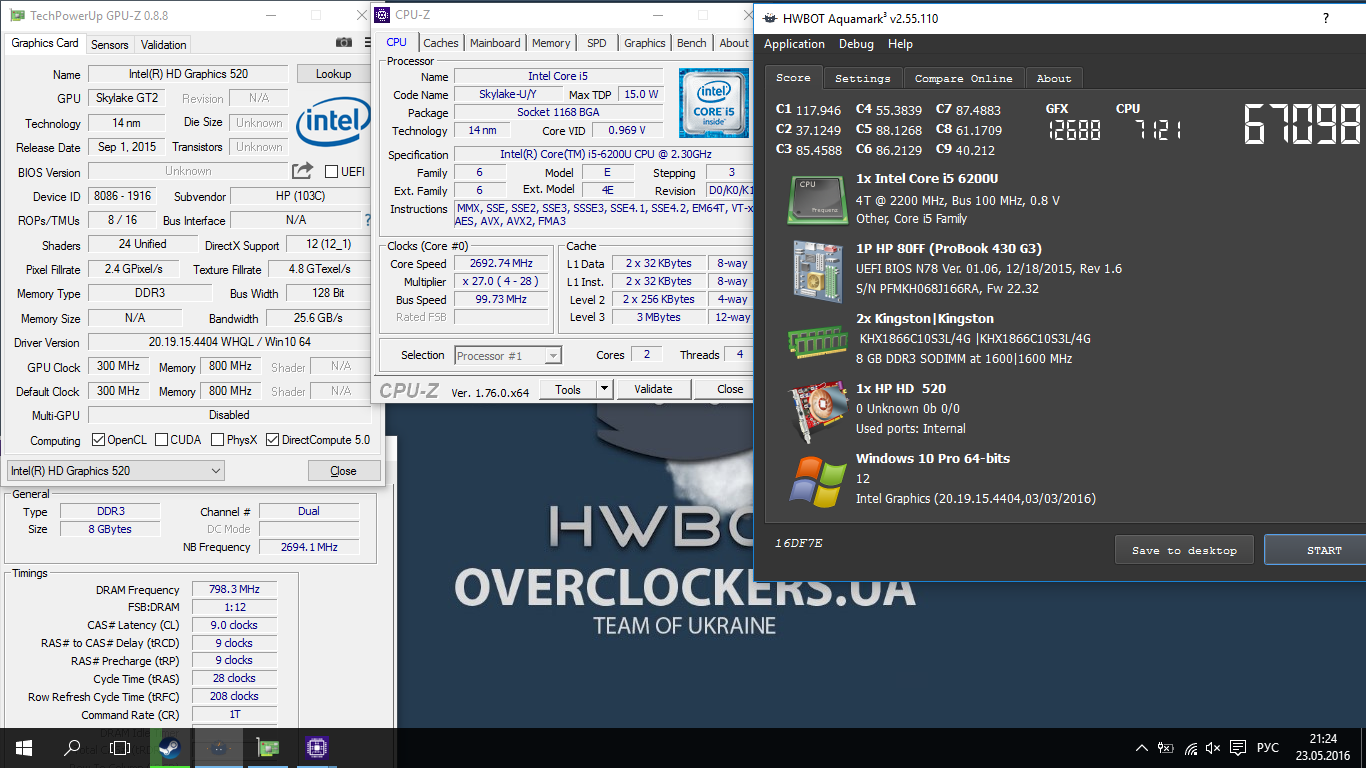Open taskbar Search magnifier
Screen dimensions: 1366x768
72,747
